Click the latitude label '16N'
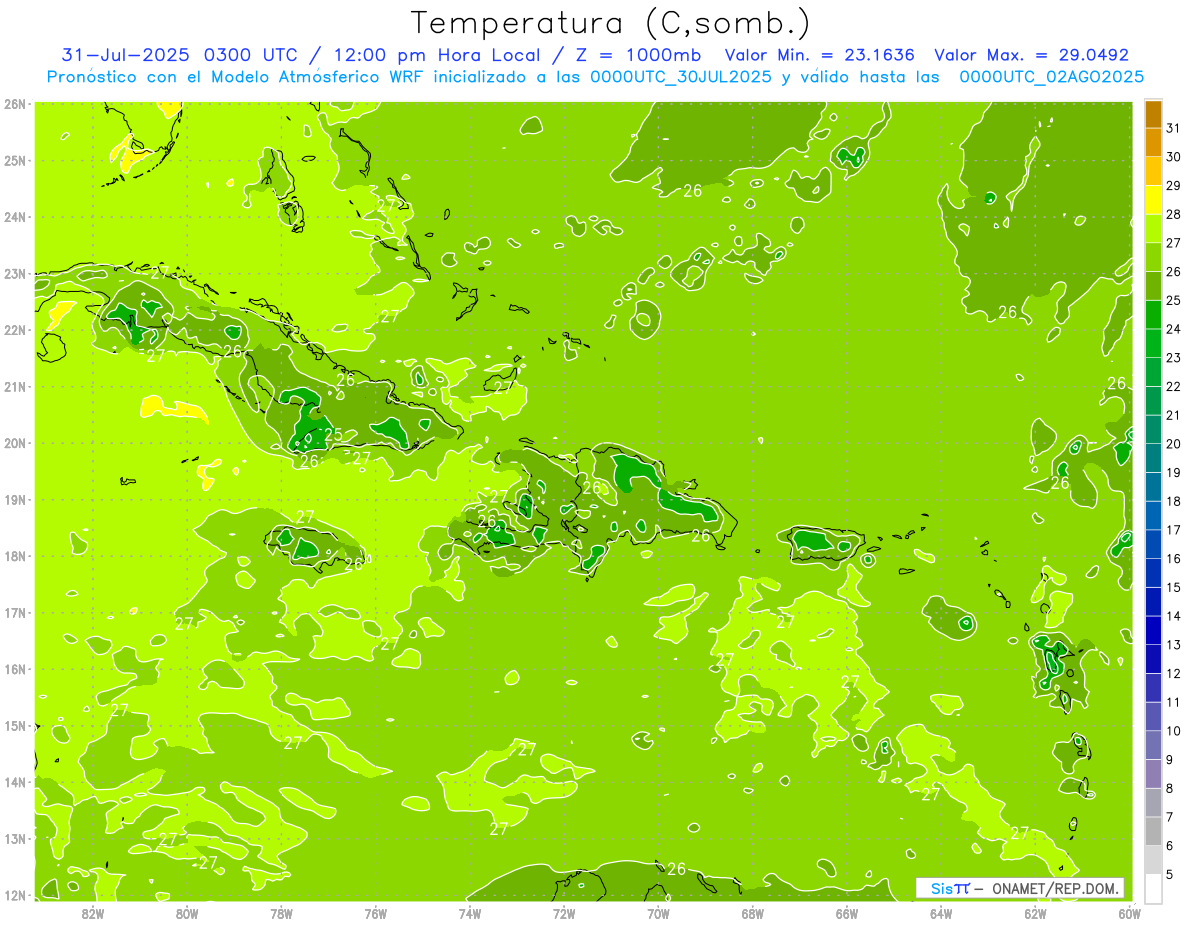This screenshot has width=1200, height=927. click(x=15, y=668)
